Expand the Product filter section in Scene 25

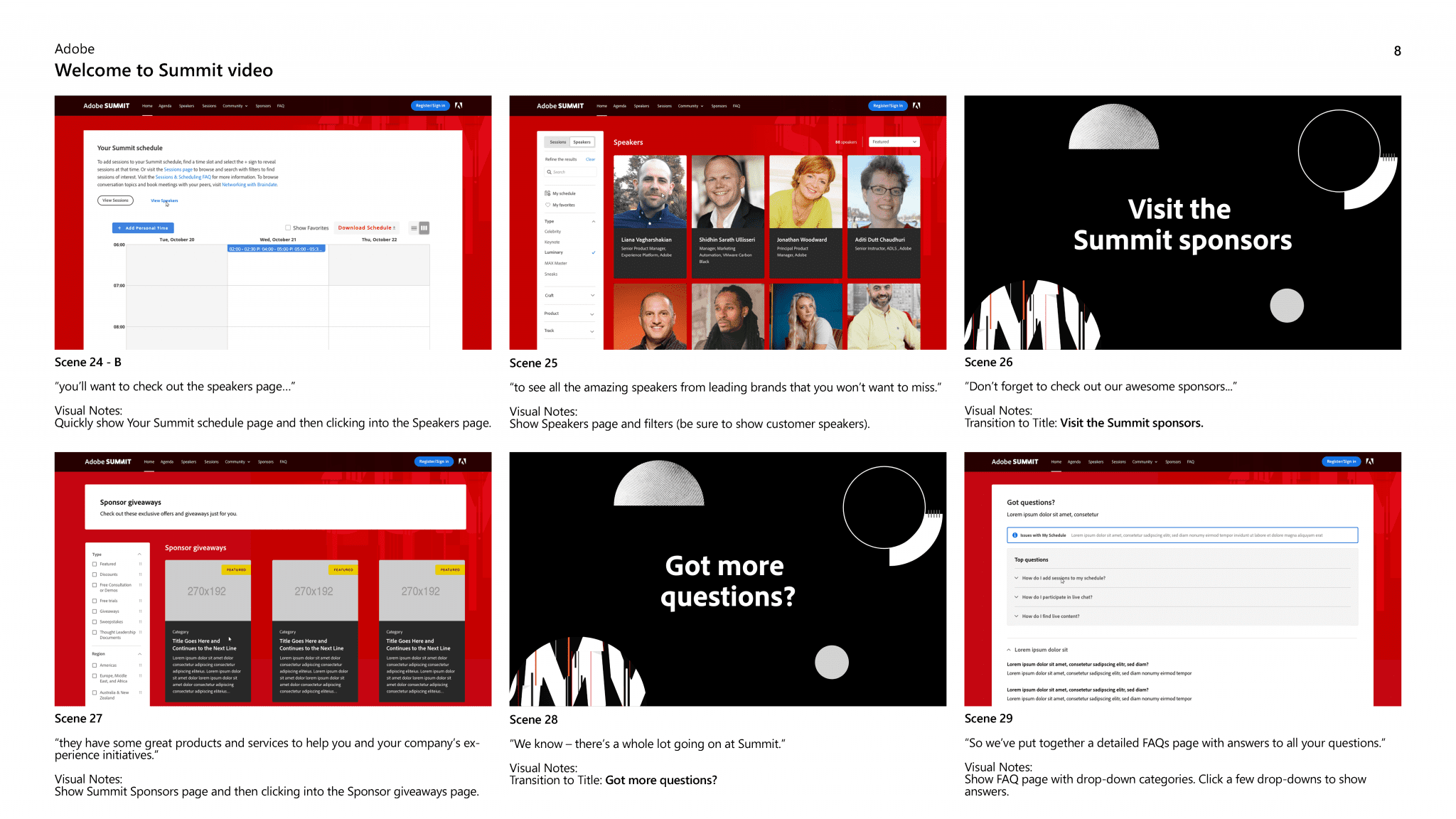[593, 314]
